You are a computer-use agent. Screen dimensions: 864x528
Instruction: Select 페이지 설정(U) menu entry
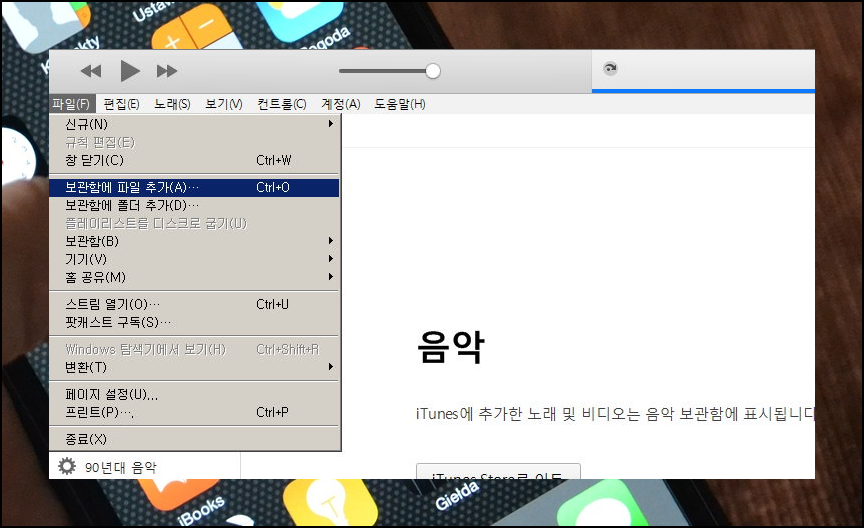[x=194, y=395]
